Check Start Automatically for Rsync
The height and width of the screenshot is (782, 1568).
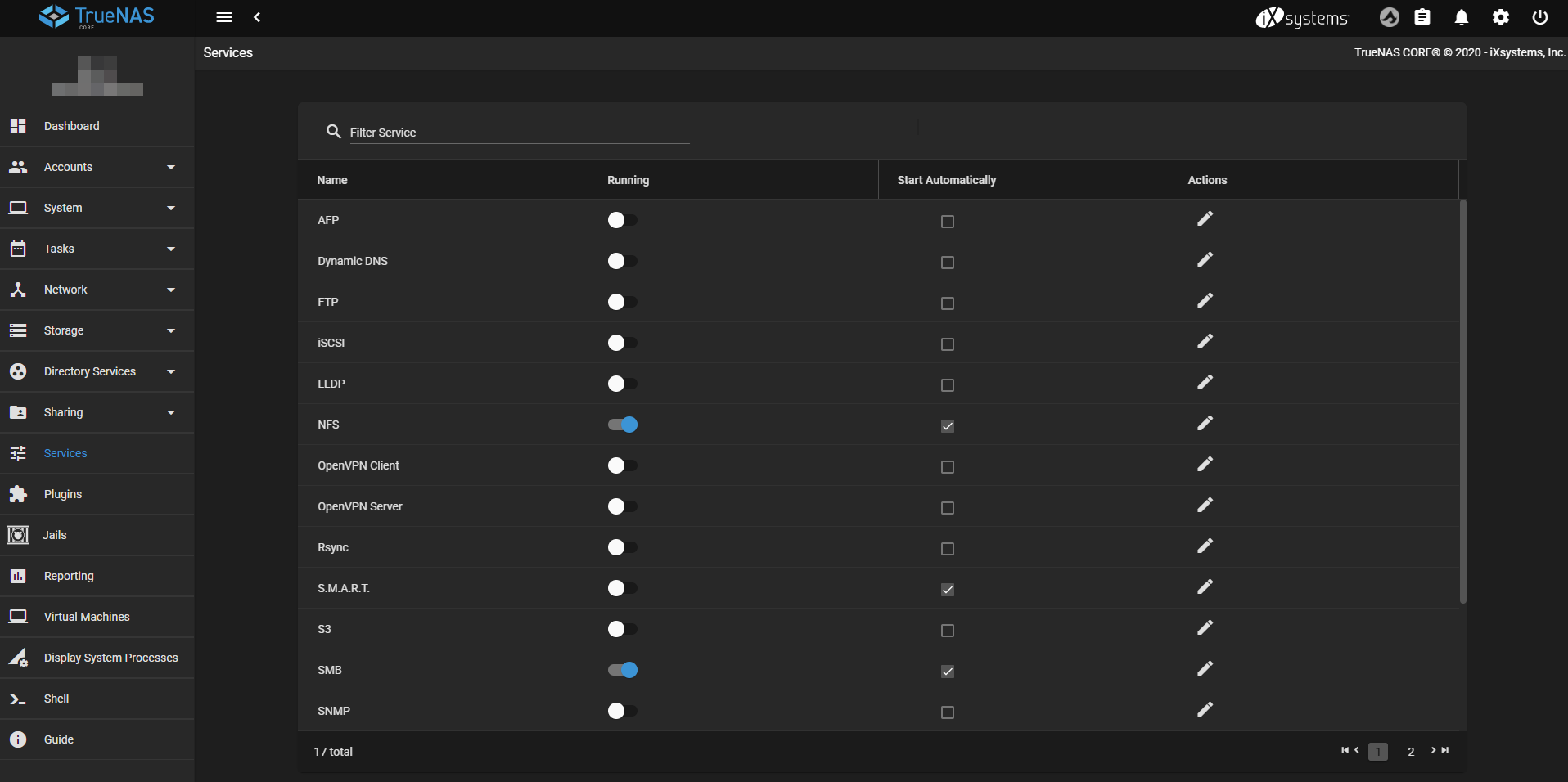[946, 549]
